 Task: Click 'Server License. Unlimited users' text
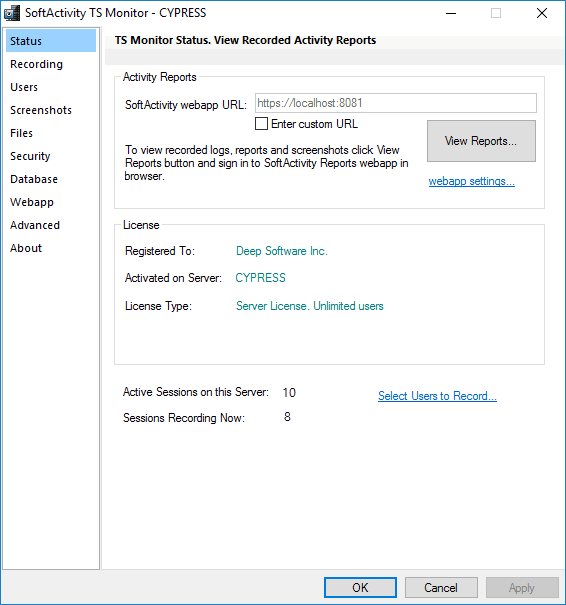click(x=310, y=306)
